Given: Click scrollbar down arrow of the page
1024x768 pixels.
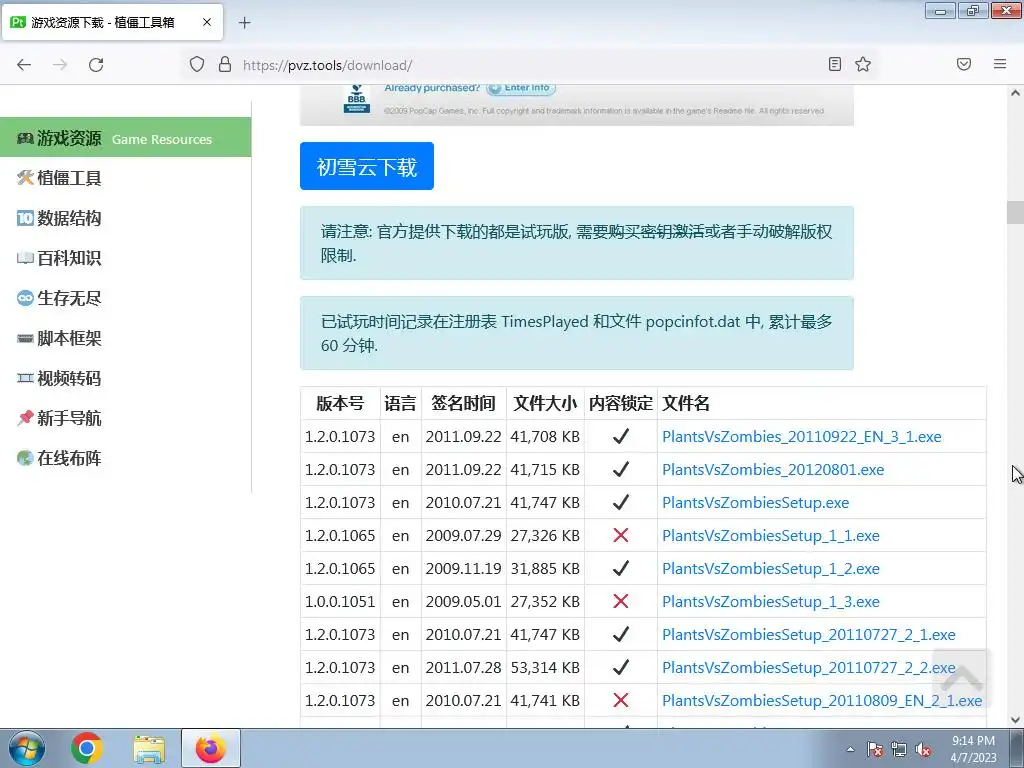Looking at the screenshot, I should coord(1015,720).
